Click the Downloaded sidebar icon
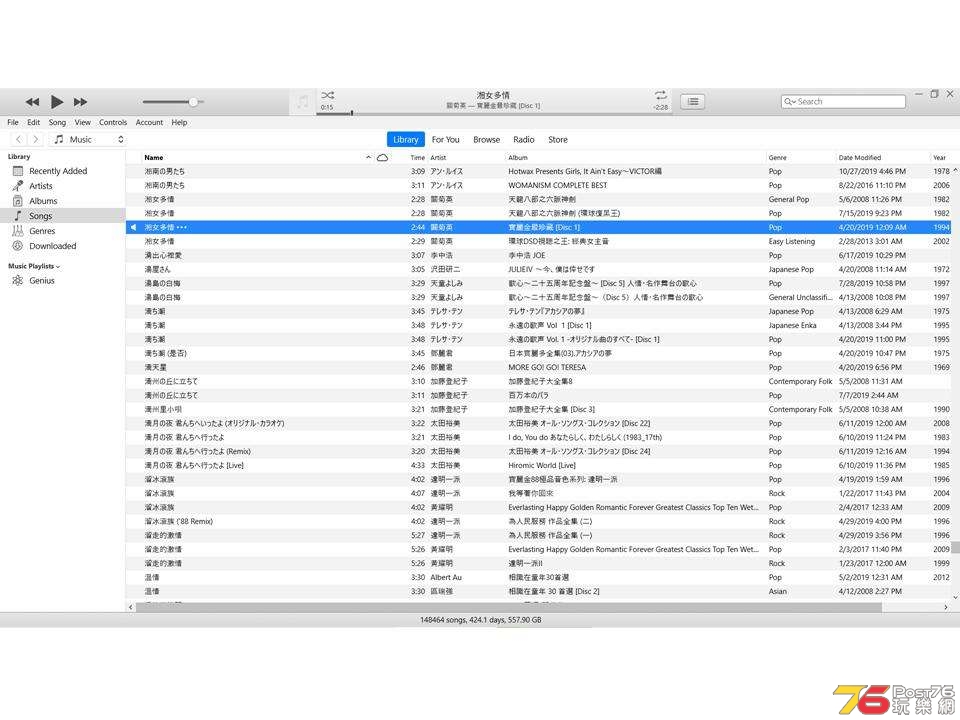The height and width of the screenshot is (720, 960). pyautogui.click(x=18, y=246)
